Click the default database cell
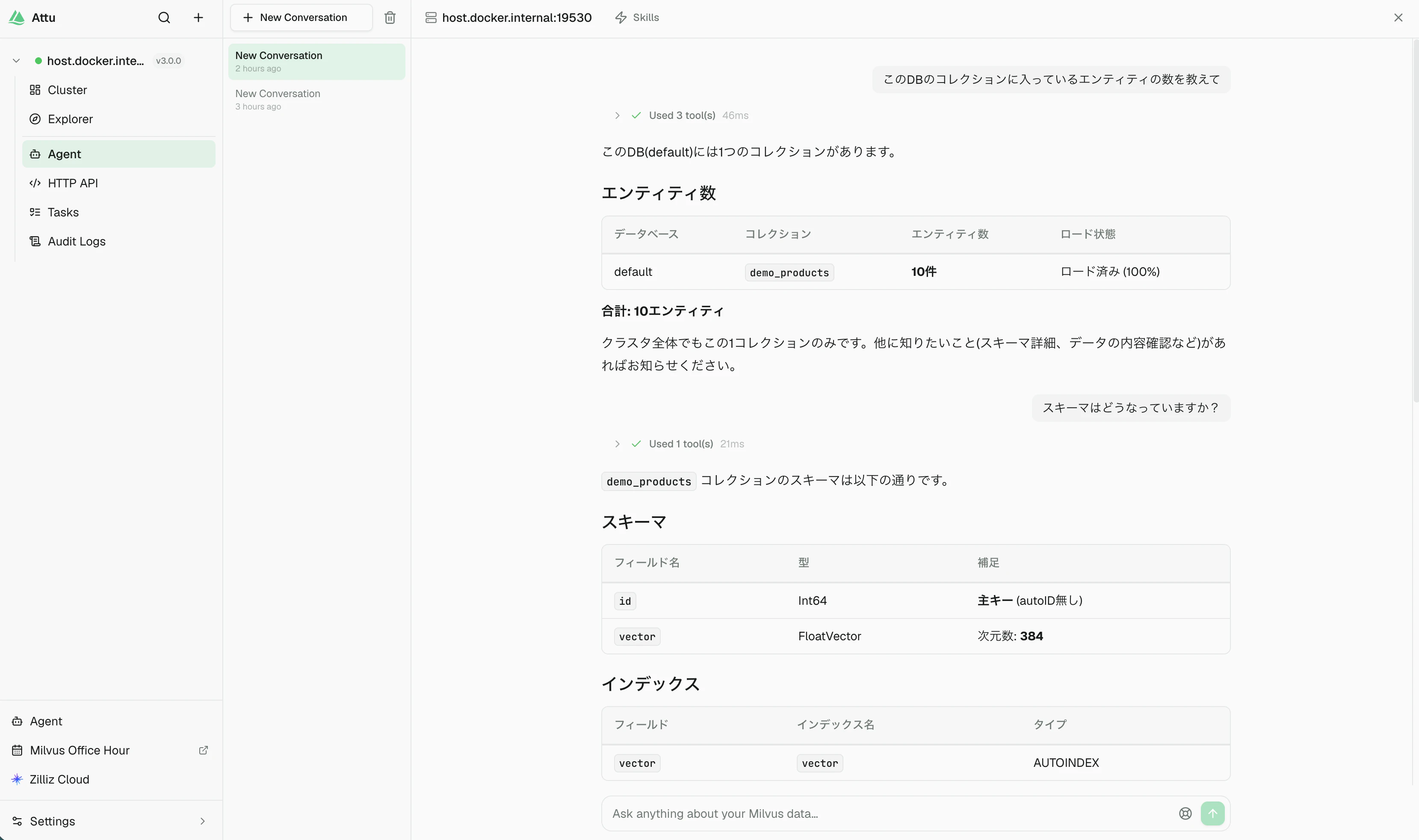Viewport: 1419px width, 840px height. point(633,272)
